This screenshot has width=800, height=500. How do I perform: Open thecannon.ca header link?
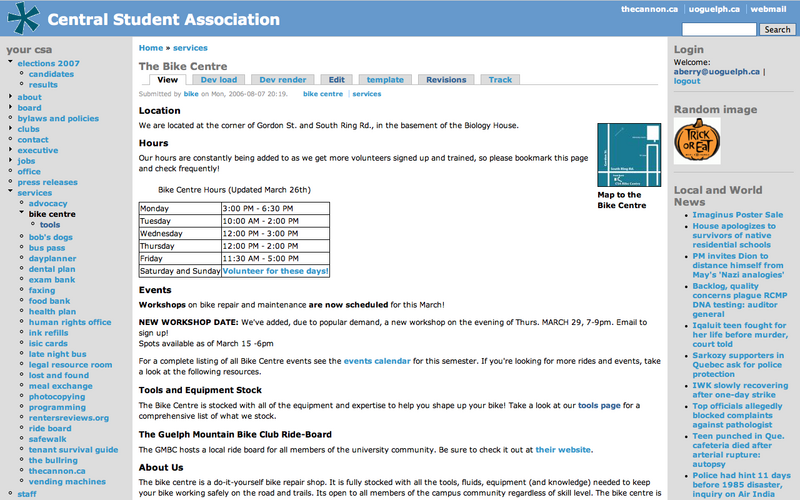649,9
